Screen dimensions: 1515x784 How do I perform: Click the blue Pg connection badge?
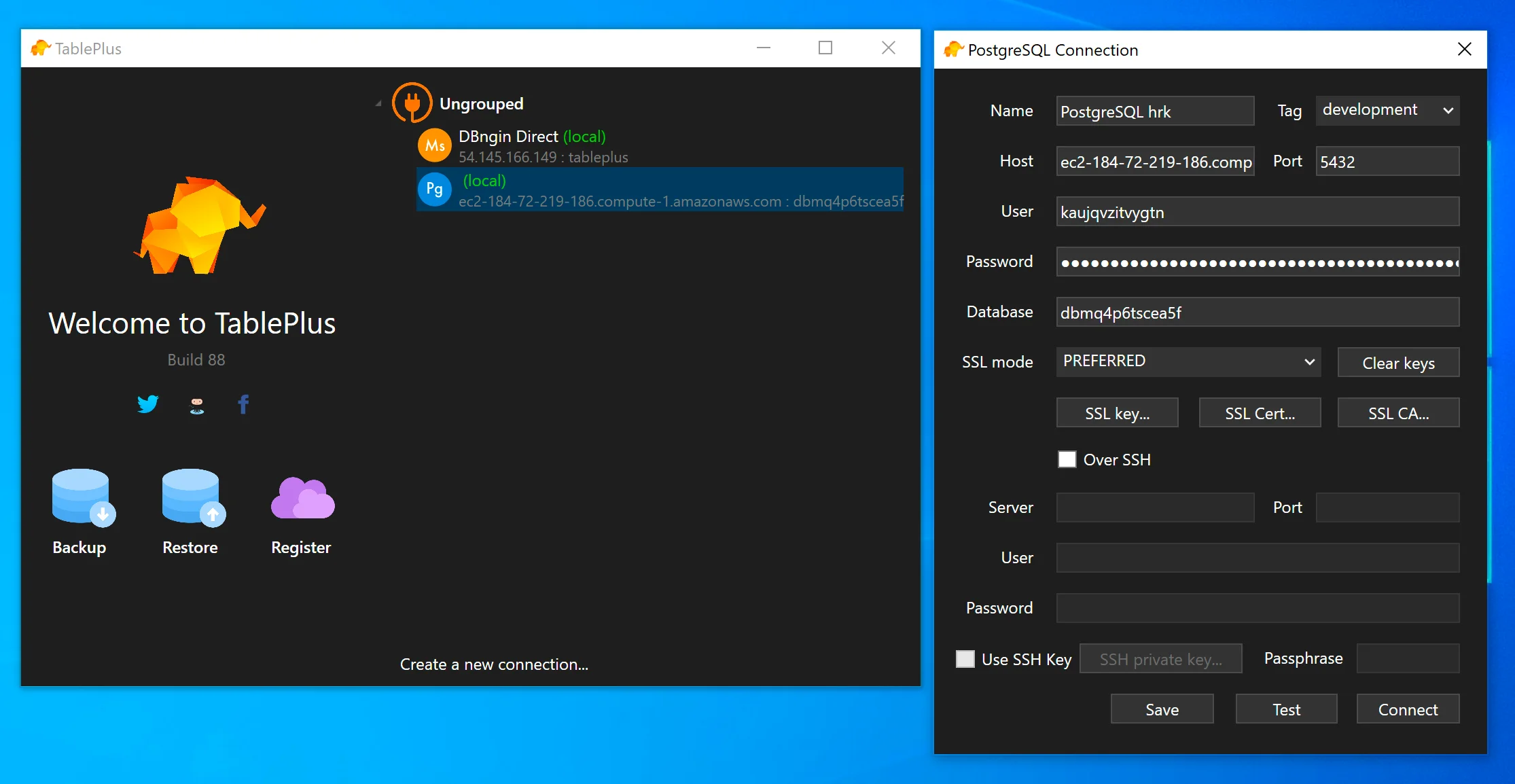[434, 190]
